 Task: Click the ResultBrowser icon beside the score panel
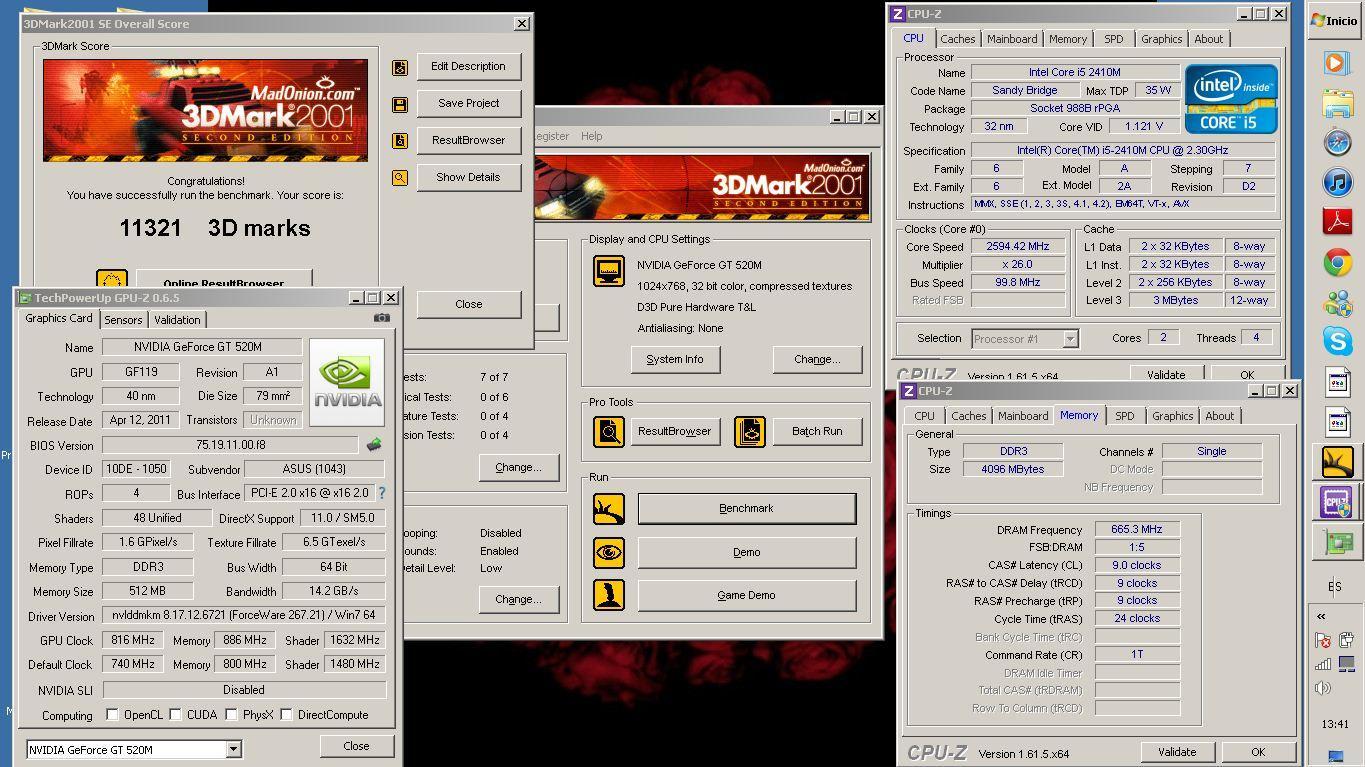(400, 141)
